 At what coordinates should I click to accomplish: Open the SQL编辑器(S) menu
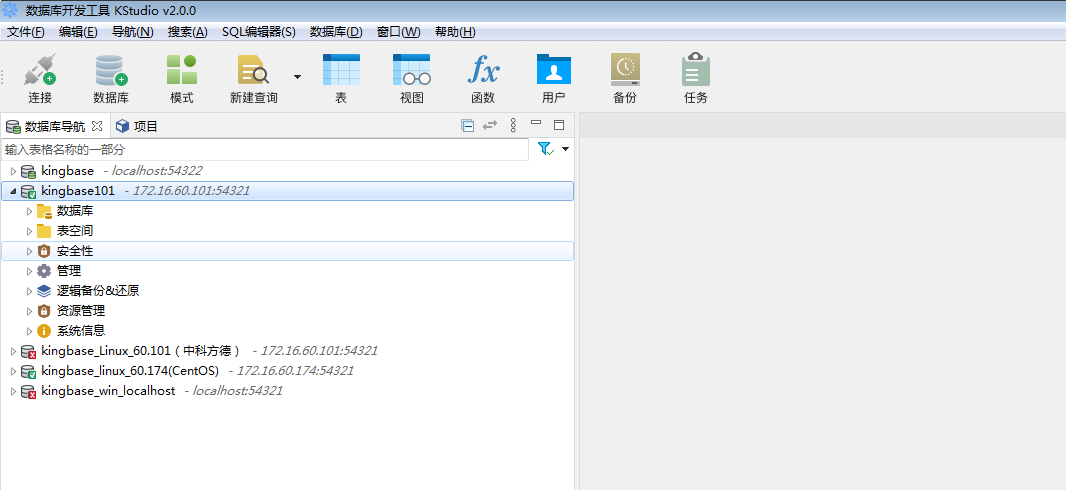point(258,32)
